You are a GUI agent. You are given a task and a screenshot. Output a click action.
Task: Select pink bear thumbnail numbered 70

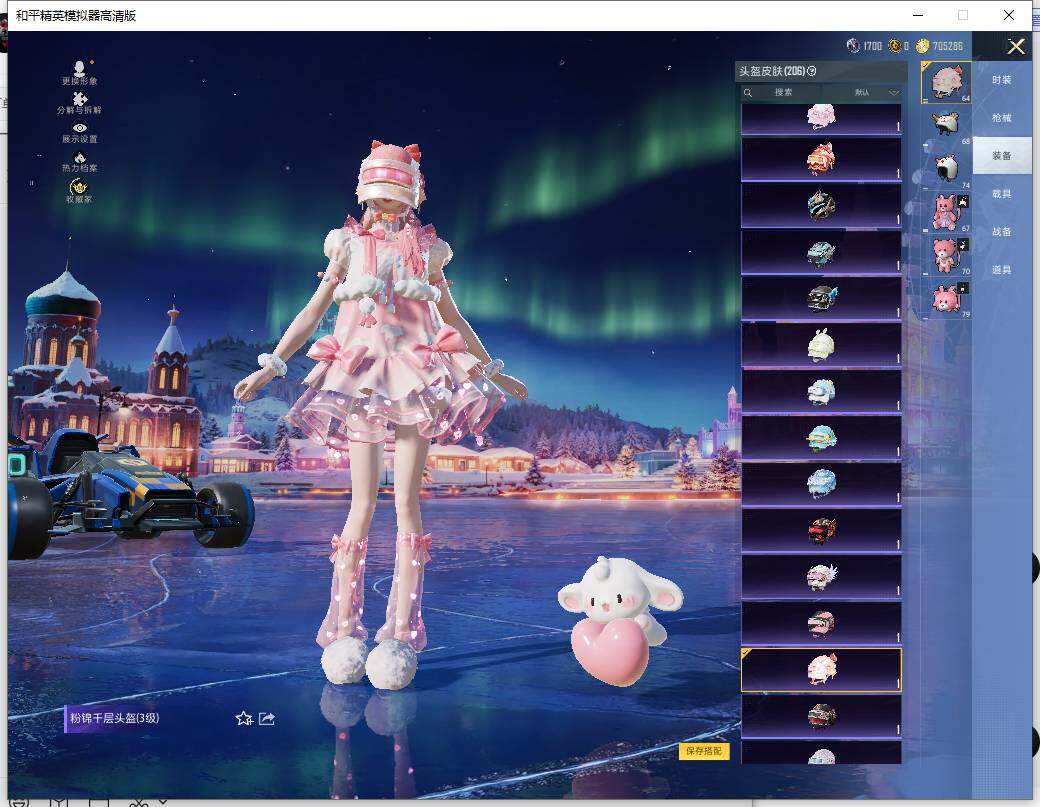coord(946,255)
